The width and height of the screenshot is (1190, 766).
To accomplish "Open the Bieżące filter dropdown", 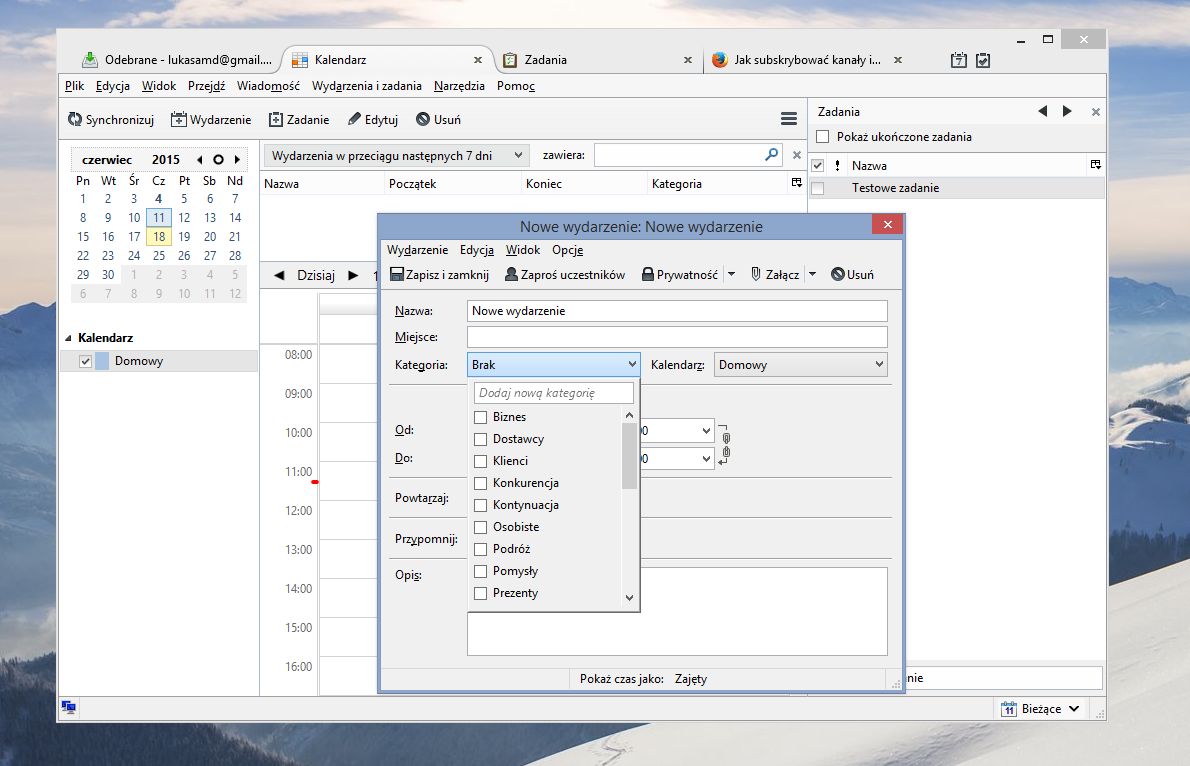I will pos(1040,708).
